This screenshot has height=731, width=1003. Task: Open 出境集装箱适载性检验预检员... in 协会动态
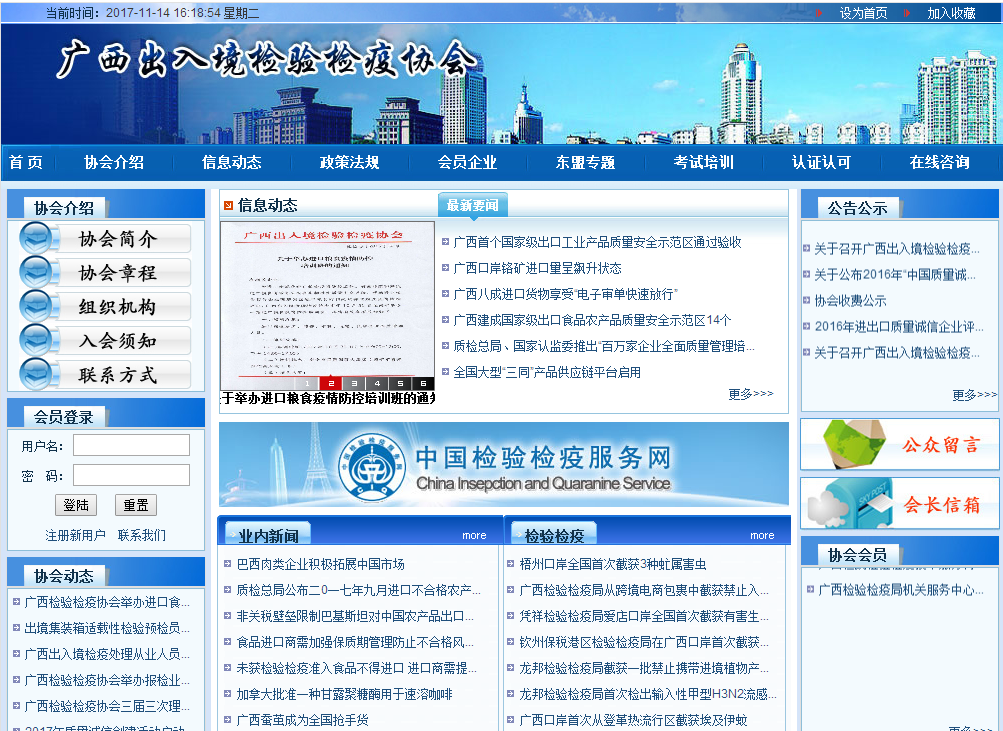[x=107, y=628]
